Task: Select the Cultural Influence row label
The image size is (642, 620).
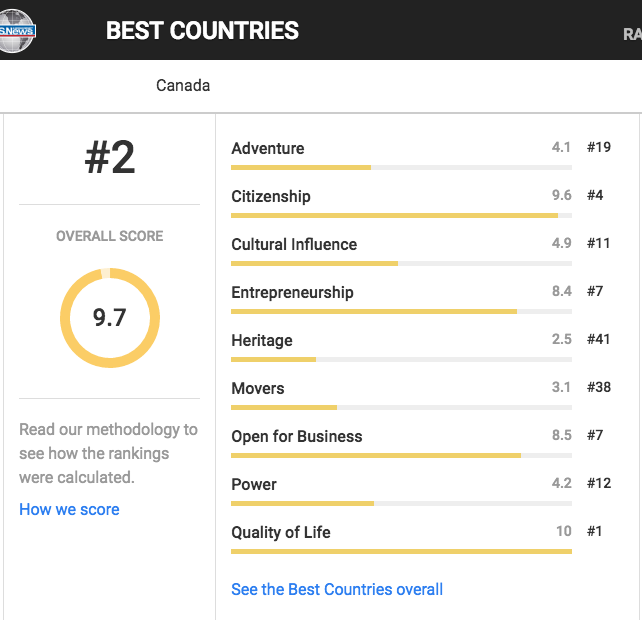Action: click(294, 244)
